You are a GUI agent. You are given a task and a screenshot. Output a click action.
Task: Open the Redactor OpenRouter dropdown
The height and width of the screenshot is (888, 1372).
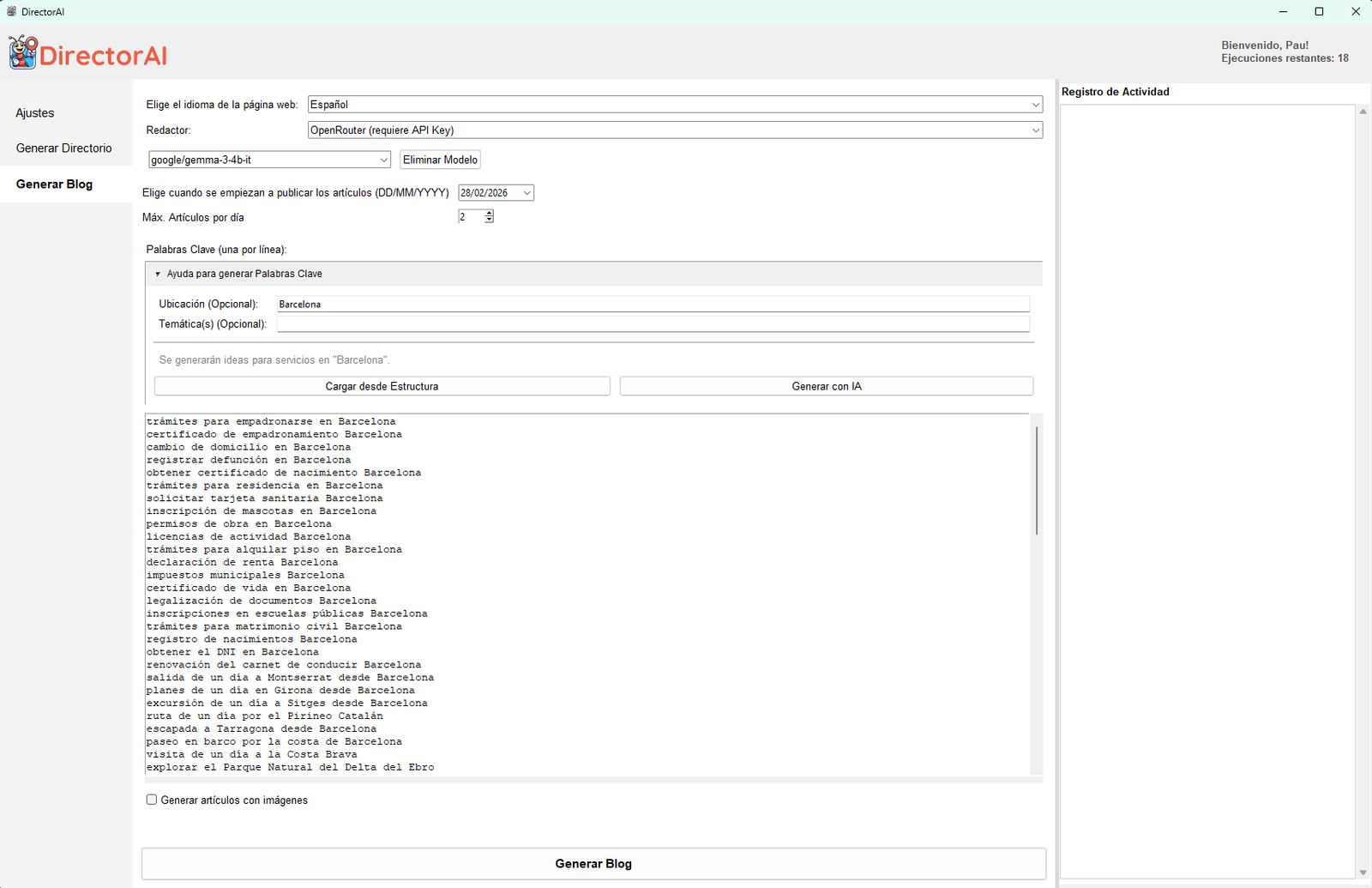[675, 130]
